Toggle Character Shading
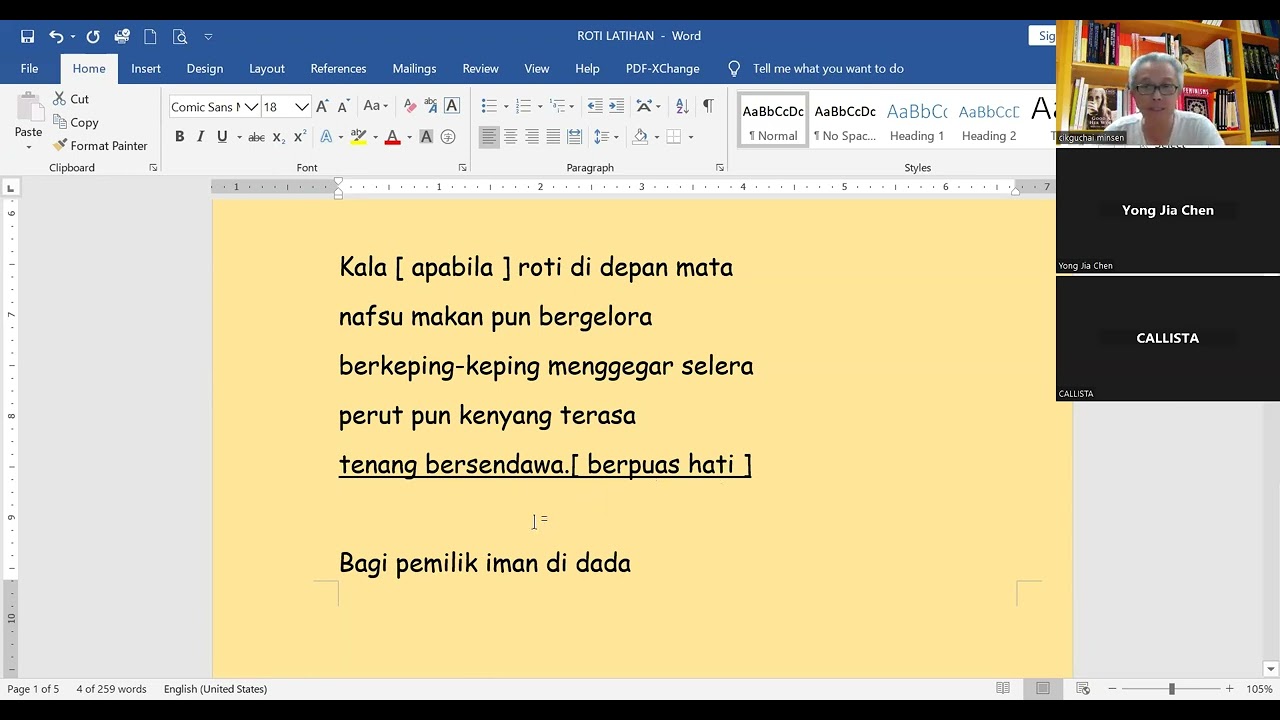This screenshot has height=720, width=1280. point(426,137)
